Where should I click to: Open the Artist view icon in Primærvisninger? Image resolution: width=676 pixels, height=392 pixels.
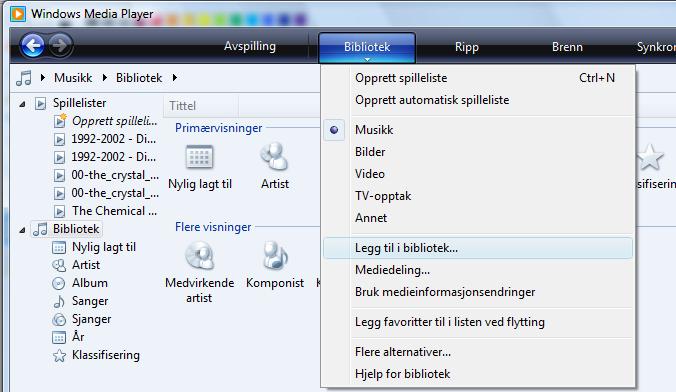click(274, 156)
